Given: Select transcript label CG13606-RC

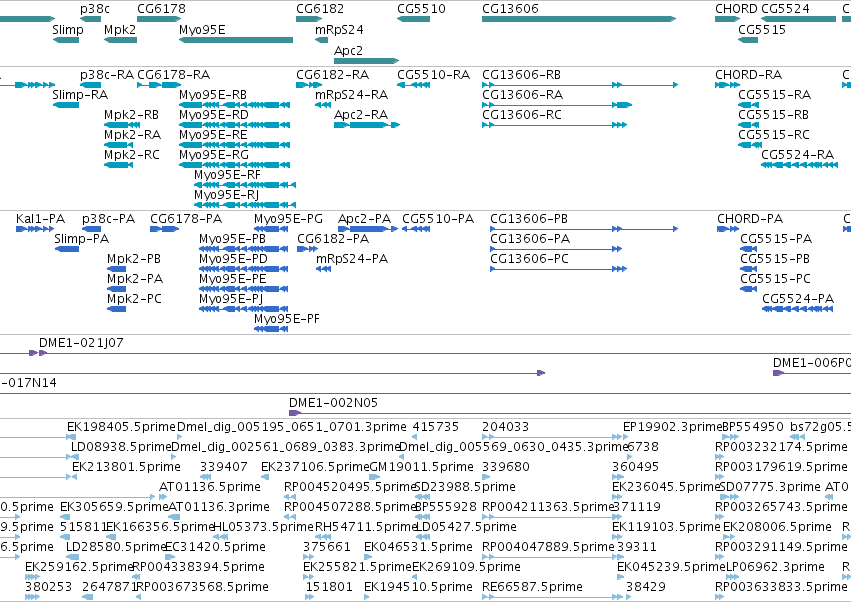Looking at the screenshot, I should click(522, 115).
